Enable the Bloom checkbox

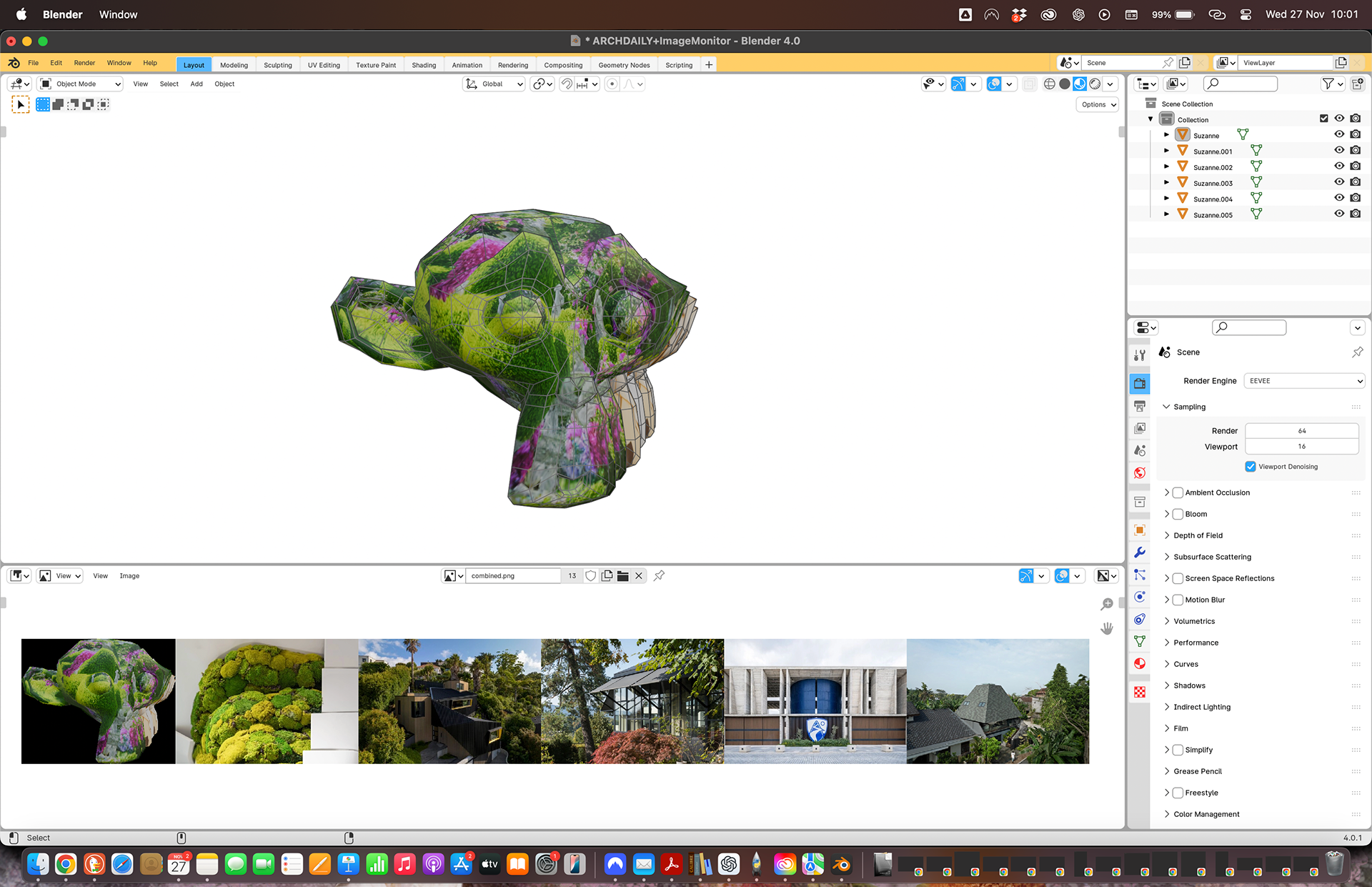[1178, 514]
